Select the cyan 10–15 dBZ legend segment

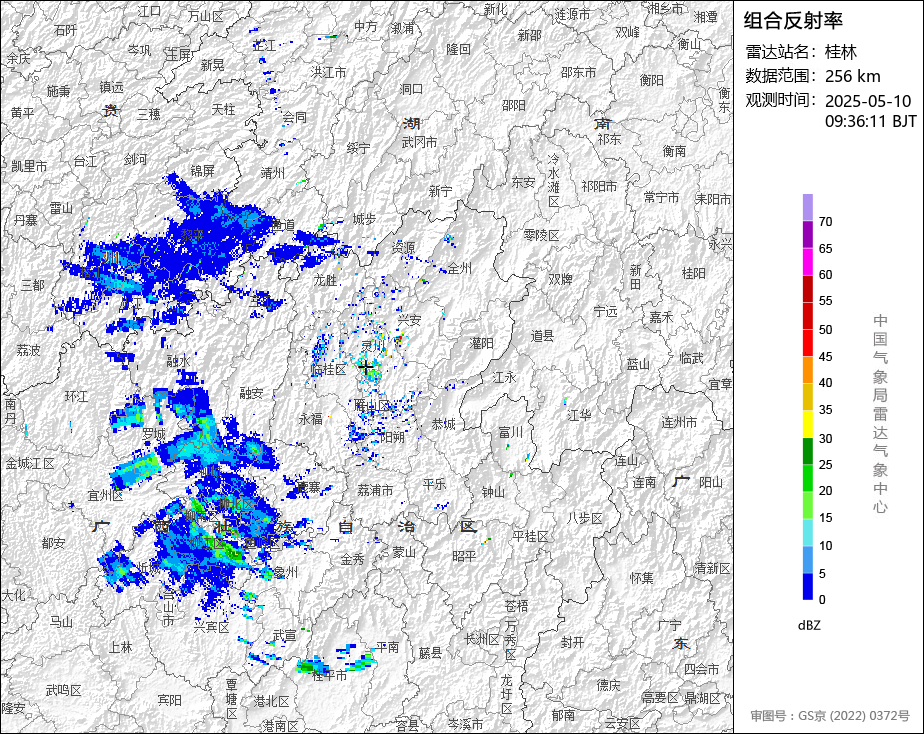point(807,532)
